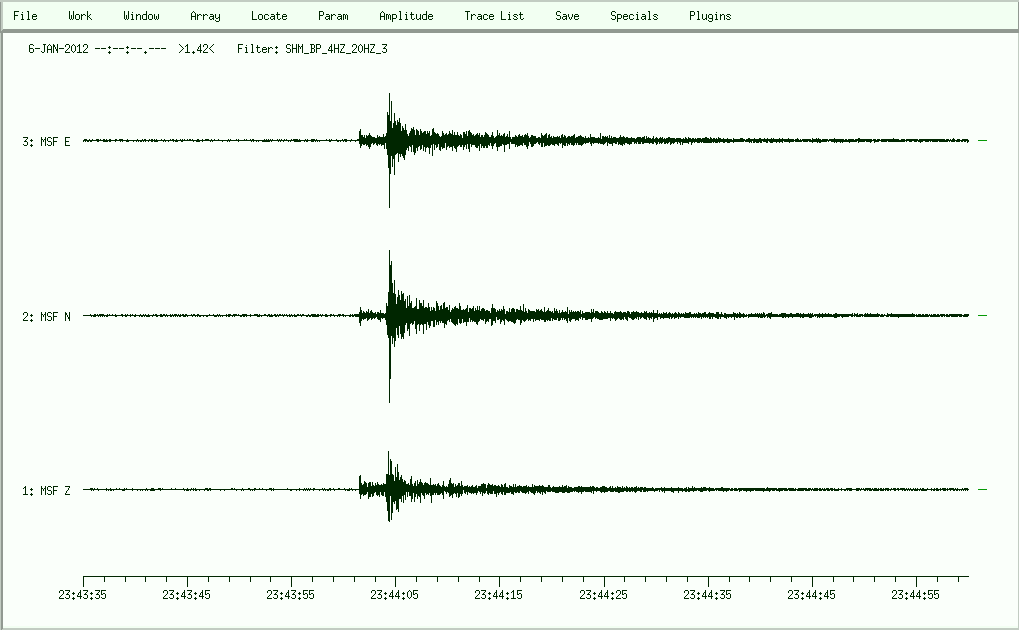1019x630 pixels.
Task: Click the >1.42< value in status line
Action: pos(196,48)
